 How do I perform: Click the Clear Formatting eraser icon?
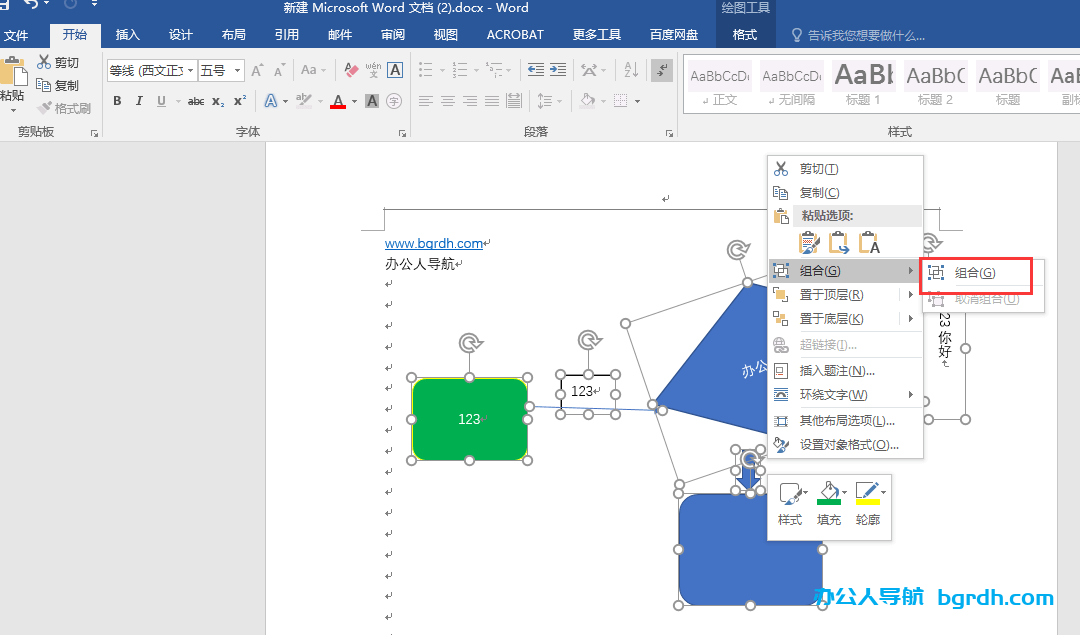coord(351,71)
